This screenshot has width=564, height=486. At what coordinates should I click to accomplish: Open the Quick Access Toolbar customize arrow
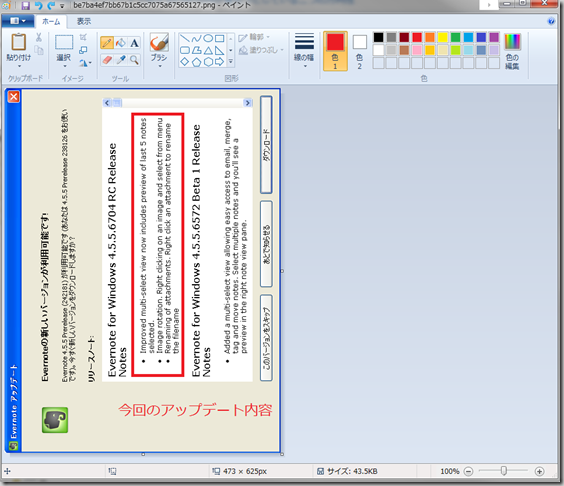coord(62,6)
